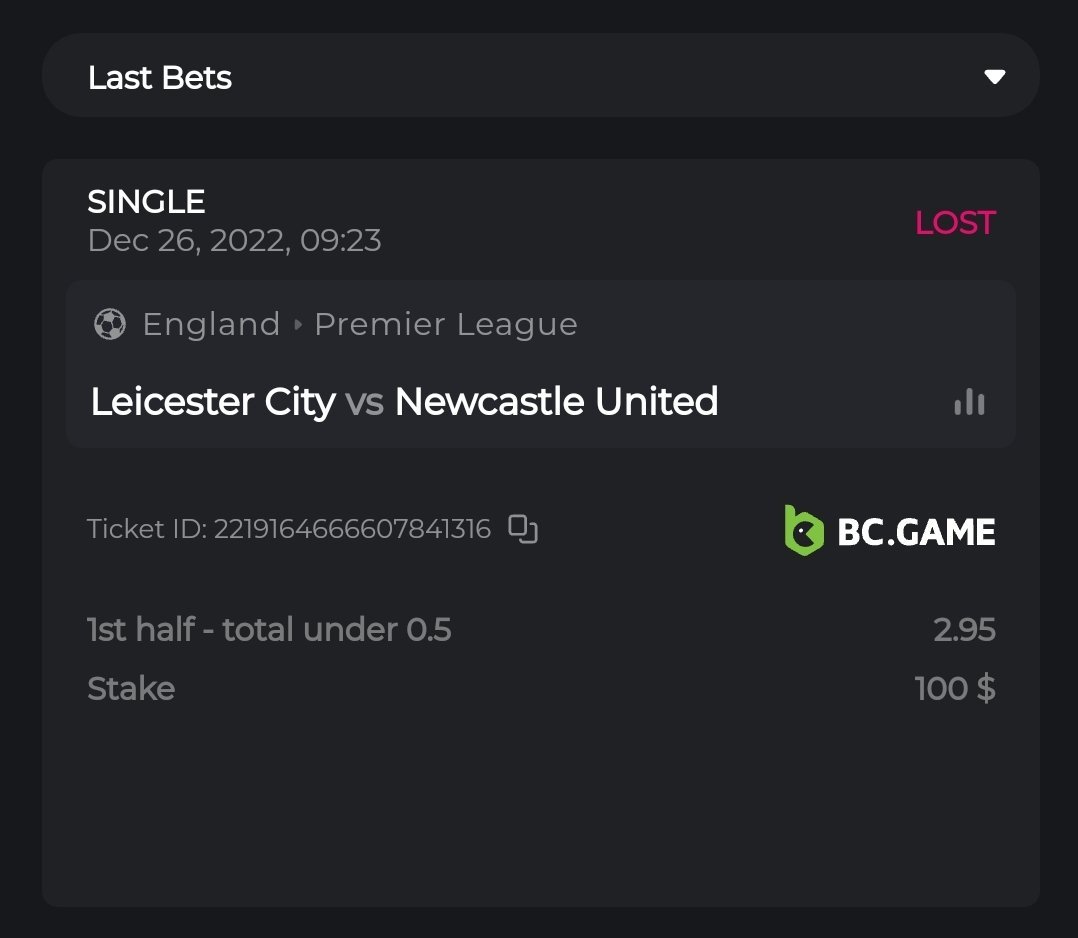This screenshot has height=938, width=1078.
Task: Copy the ticket ID using copy icon
Action: [523, 528]
